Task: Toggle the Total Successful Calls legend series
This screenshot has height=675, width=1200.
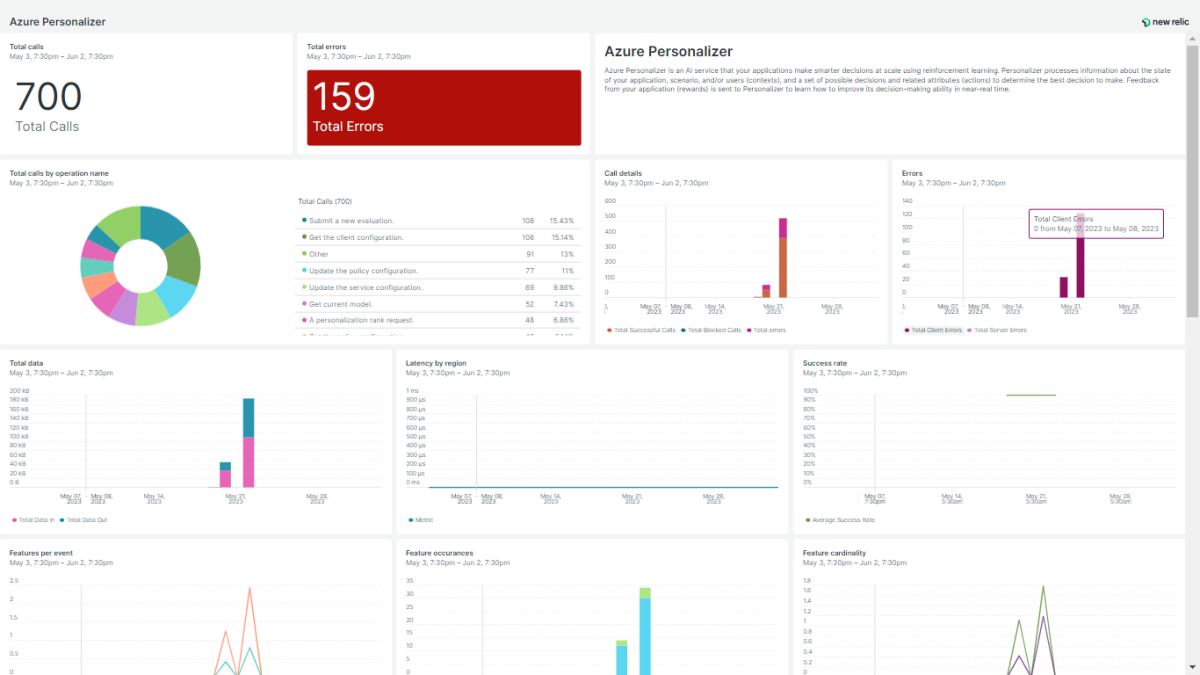Action: (641, 329)
